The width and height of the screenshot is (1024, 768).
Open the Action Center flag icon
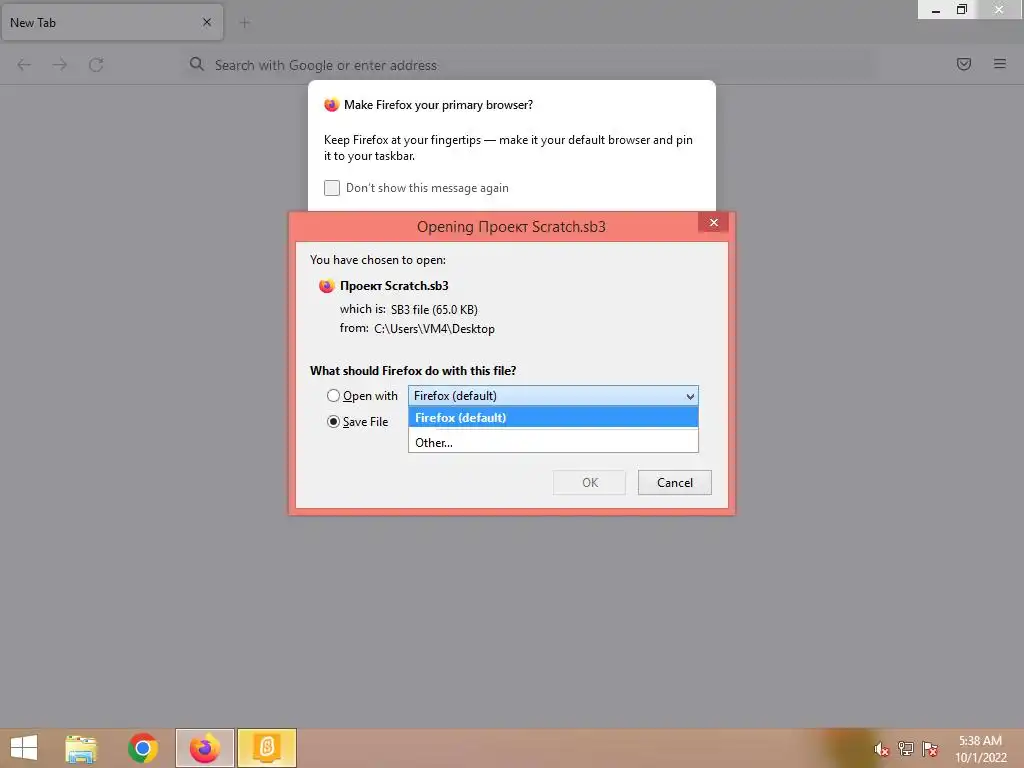(x=930, y=749)
